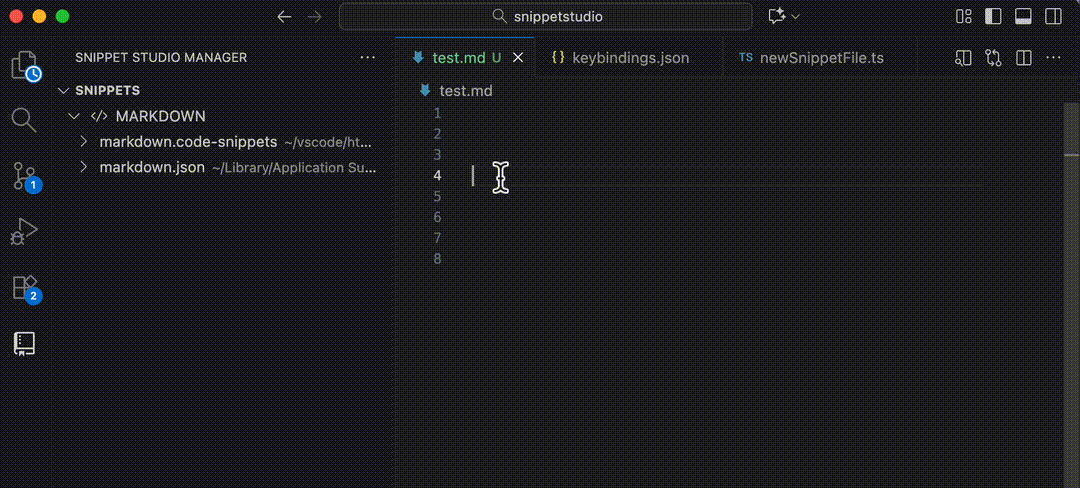Open the Search view in activity bar
This screenshot has width=1080, height=488.
pos(24,120)
